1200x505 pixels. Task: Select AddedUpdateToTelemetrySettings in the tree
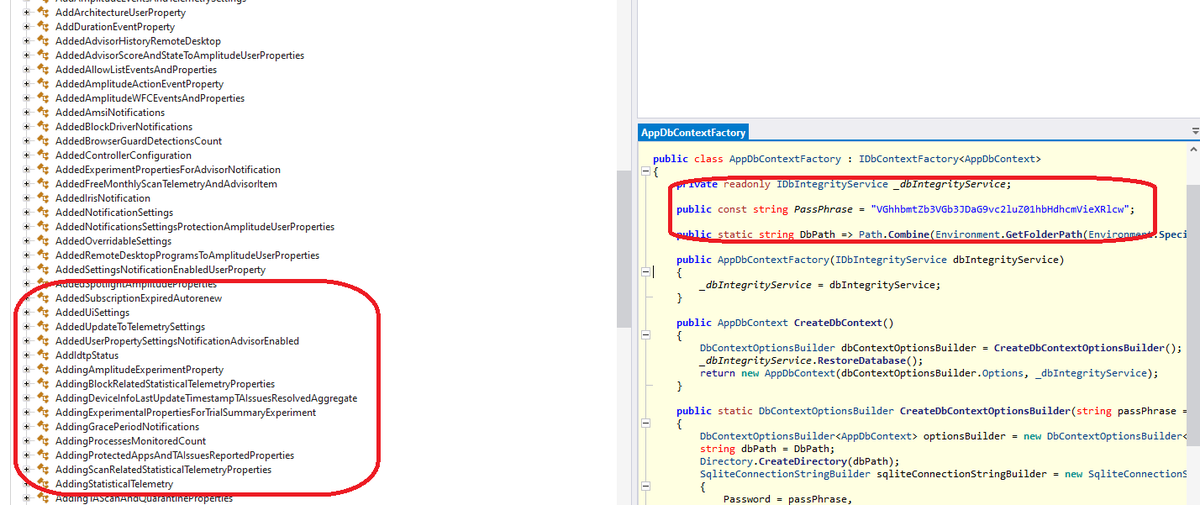pyautogui.click(x=130, y=327)
